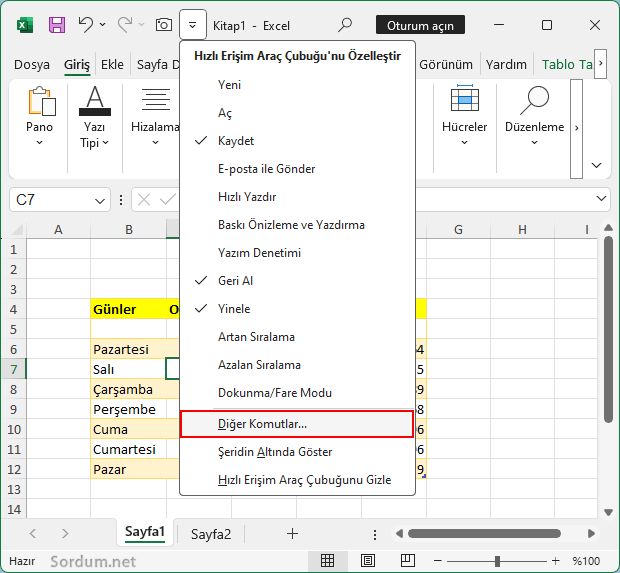Toggle the Customize Quick Access Toolbar dropdown
Image resolution: width=620 pixels, height=573 pixels.
point(193,25)
